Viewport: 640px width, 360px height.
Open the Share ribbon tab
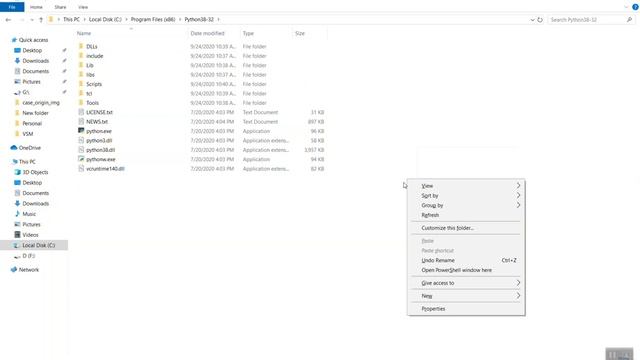(60, 7)
